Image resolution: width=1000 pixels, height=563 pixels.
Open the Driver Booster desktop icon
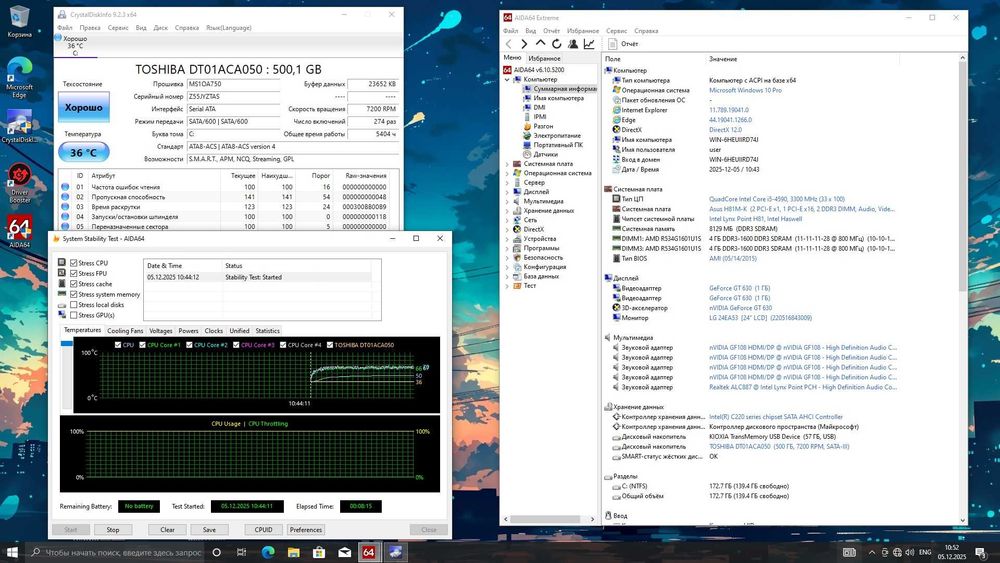(19, 184)
